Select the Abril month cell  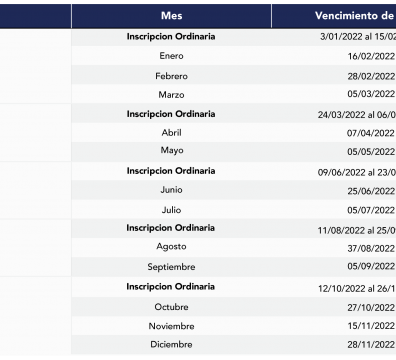click(171, 133)
